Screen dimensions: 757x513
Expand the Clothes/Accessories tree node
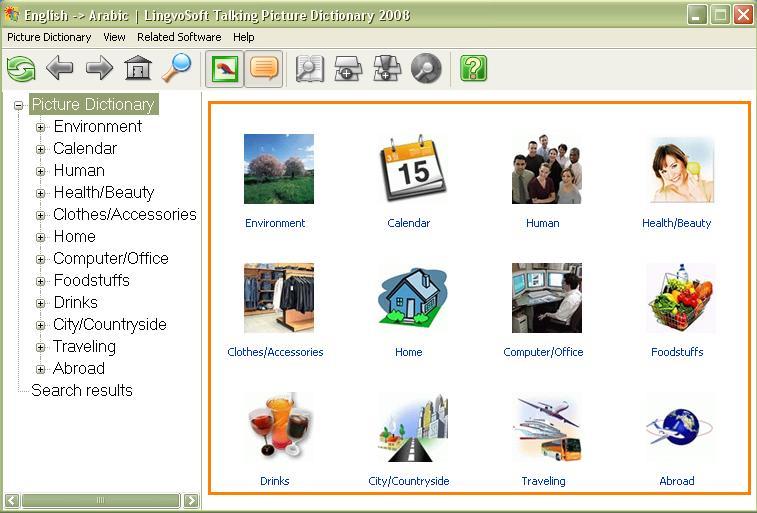point(41,215)
